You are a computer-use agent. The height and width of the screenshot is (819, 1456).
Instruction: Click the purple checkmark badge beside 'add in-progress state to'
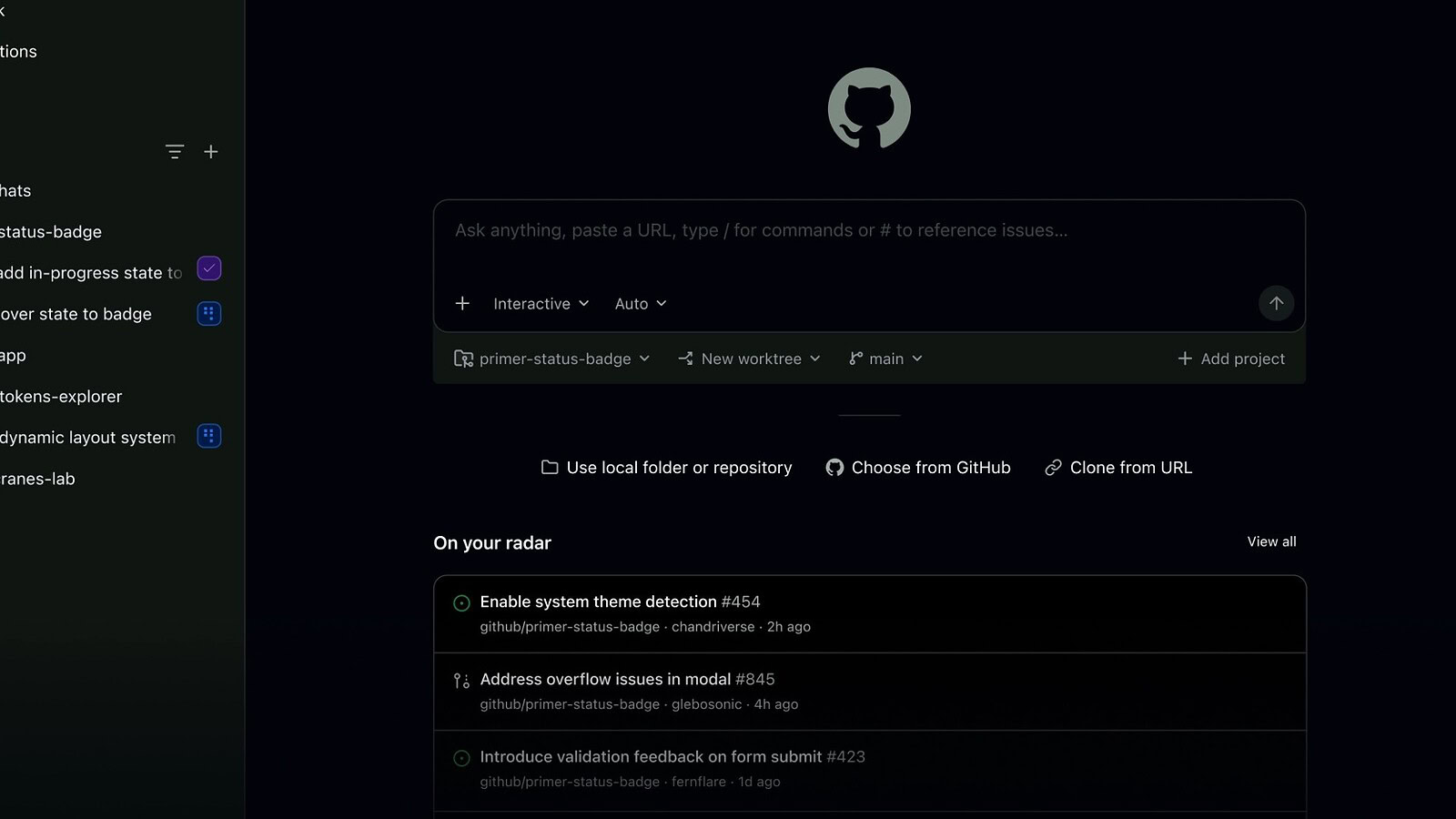pos(209,268)
